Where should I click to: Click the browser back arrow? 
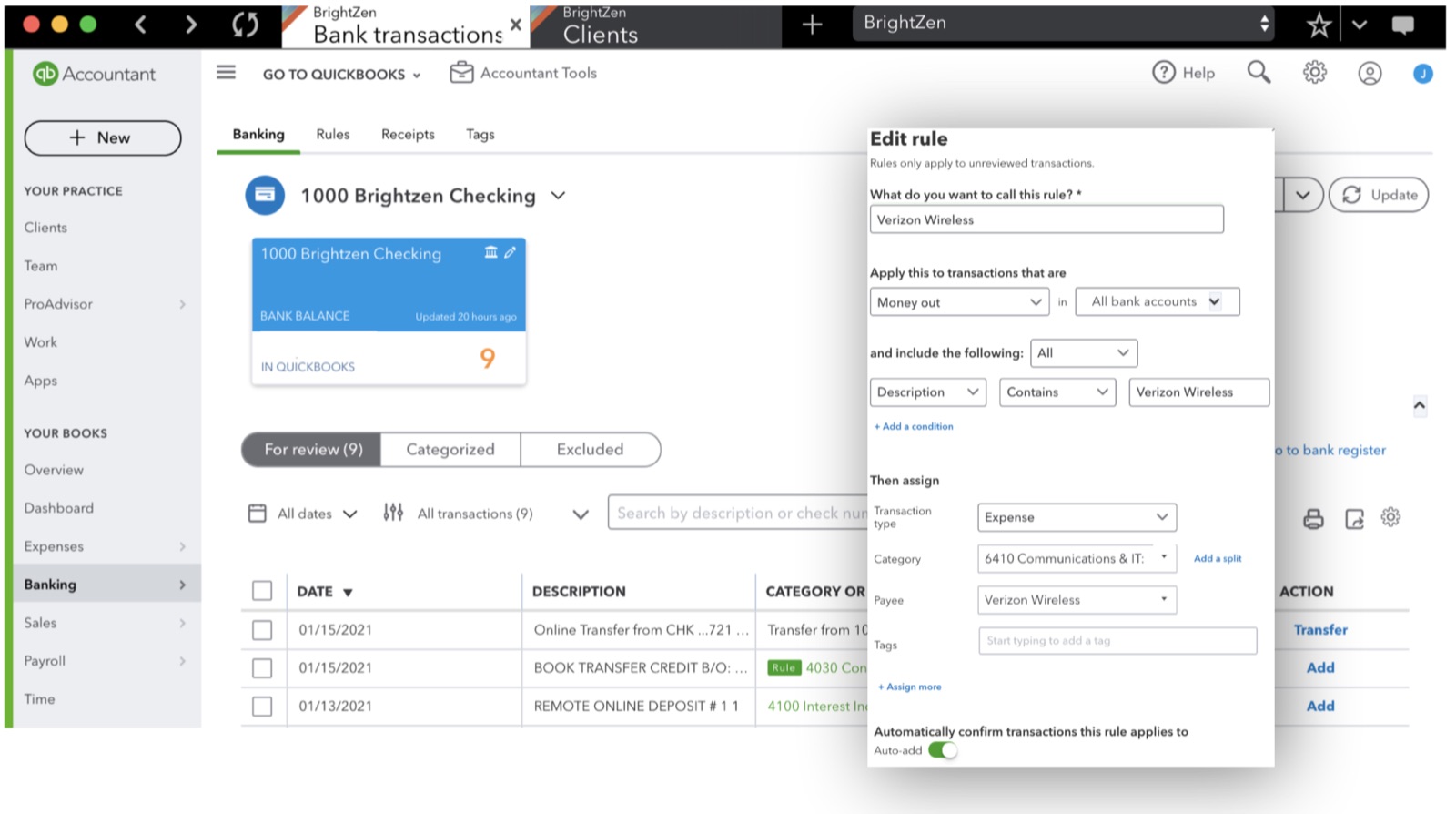point(140,25)
